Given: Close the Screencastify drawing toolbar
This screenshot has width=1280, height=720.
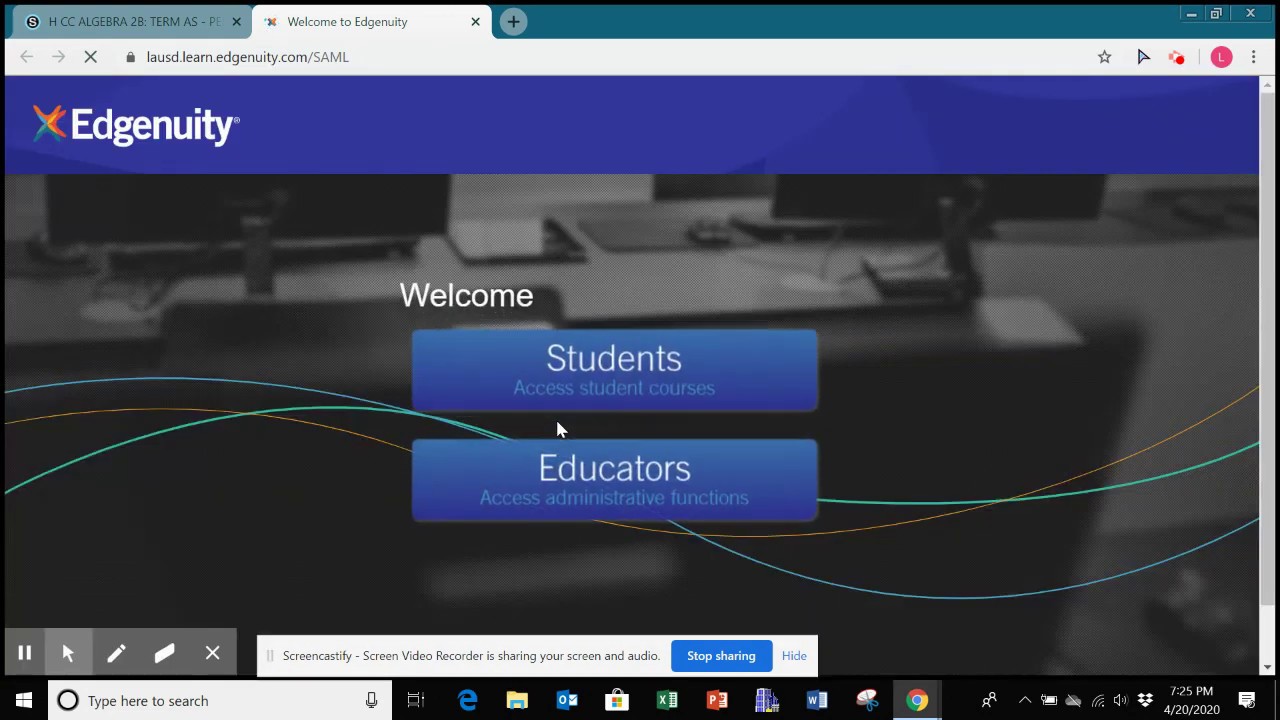Looking at the screenshot, I should pos(213,653).
